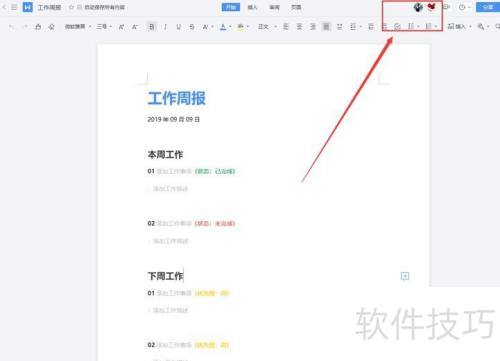Click the auto-save status text
This screenshot has width=500, height=361.
(104, 7)
